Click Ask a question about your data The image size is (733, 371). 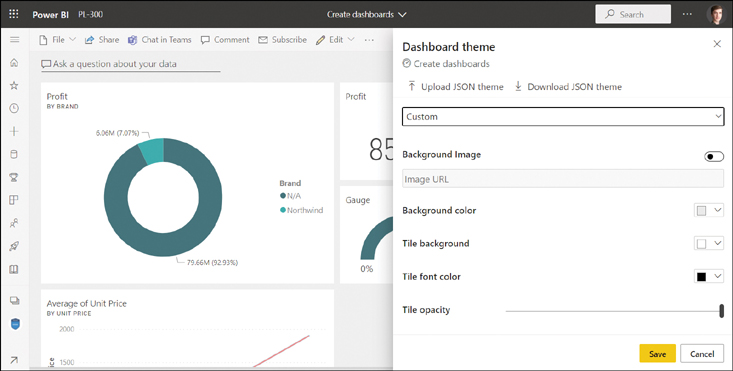tap(130, 64)
